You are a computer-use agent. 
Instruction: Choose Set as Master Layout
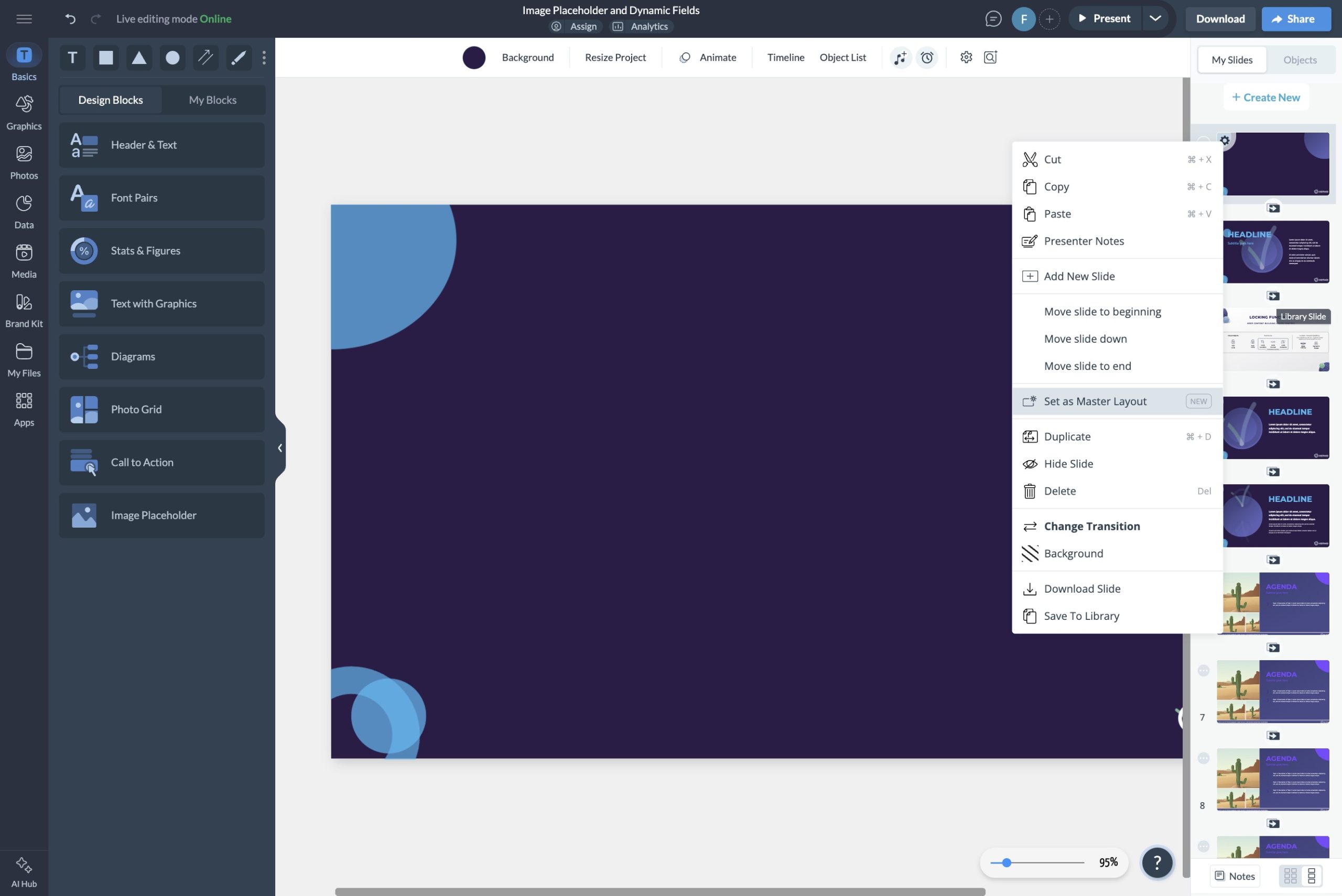click(1095, 401)
